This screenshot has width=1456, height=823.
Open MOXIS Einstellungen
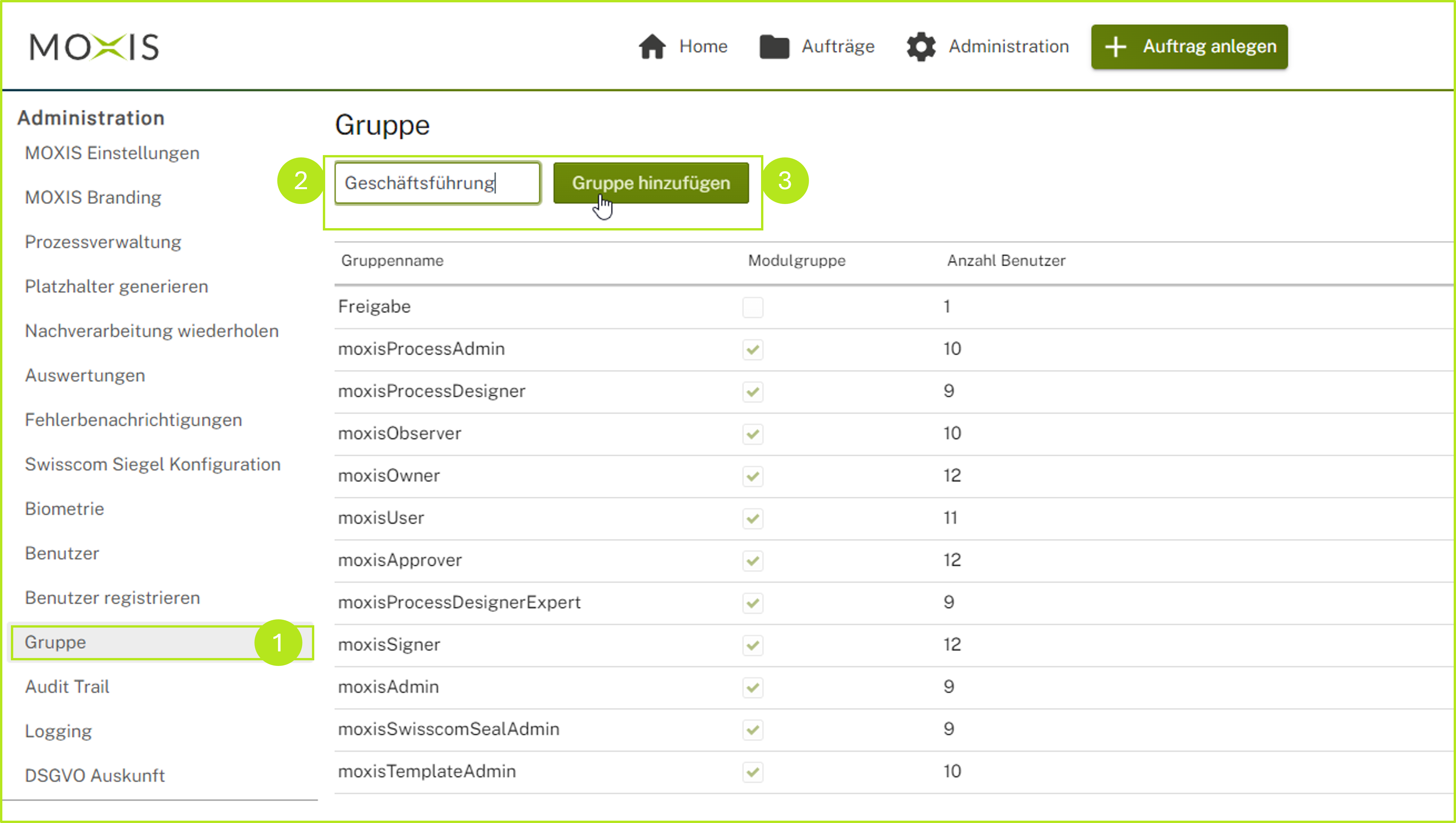[111, 153]
